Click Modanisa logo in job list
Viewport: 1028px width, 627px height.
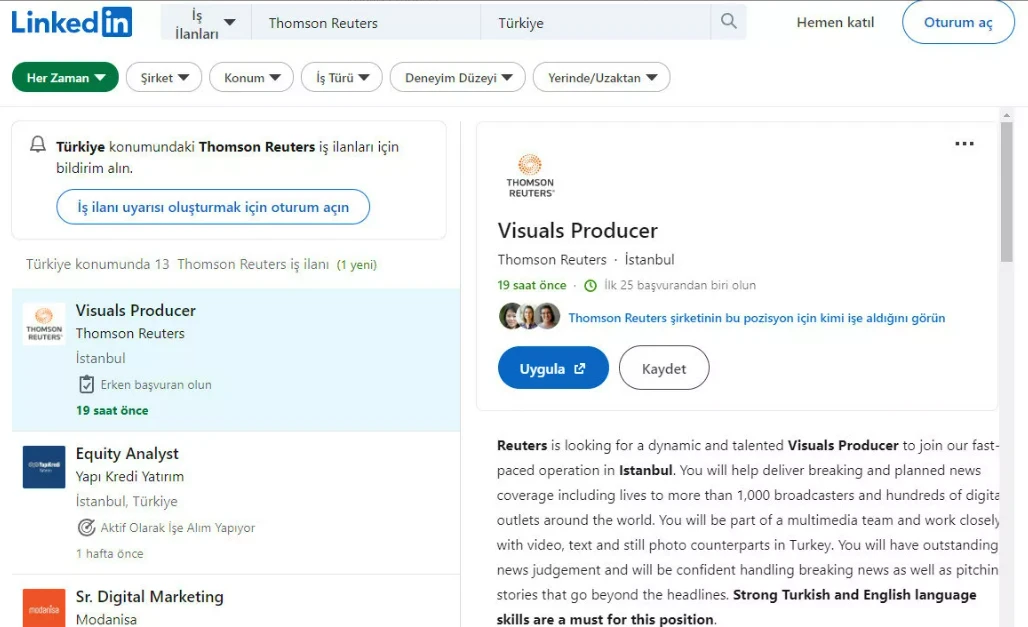(x=44, y=608)
